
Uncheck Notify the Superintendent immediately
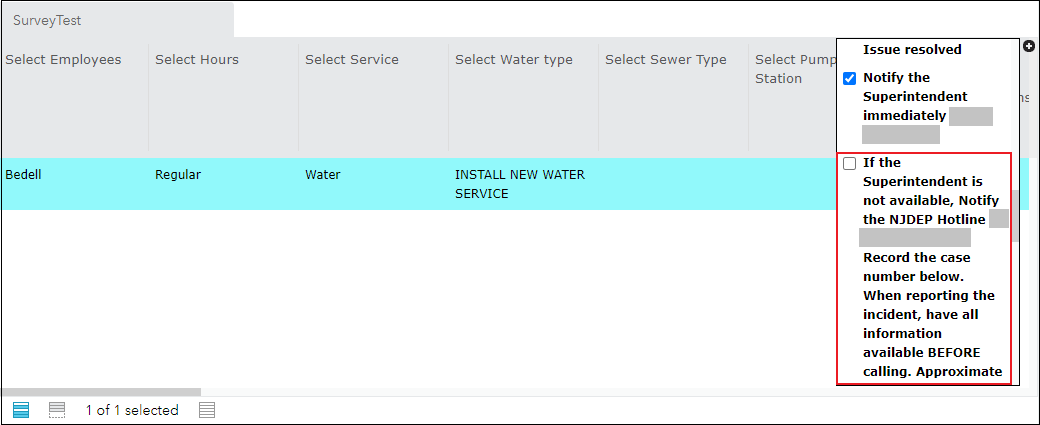[850, 78]
